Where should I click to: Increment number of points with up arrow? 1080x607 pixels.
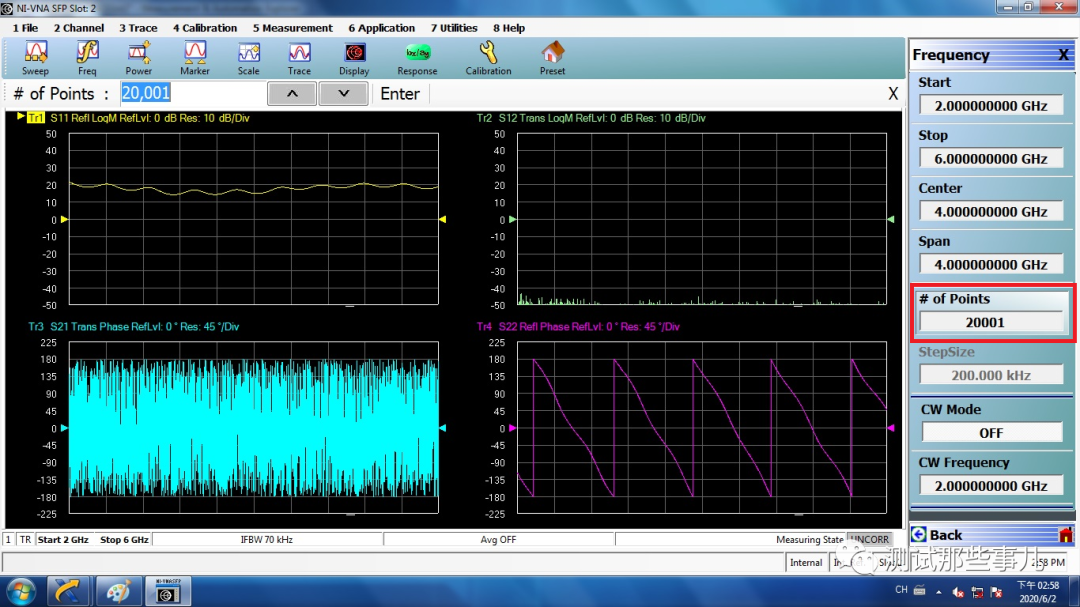tap(292, 94)
